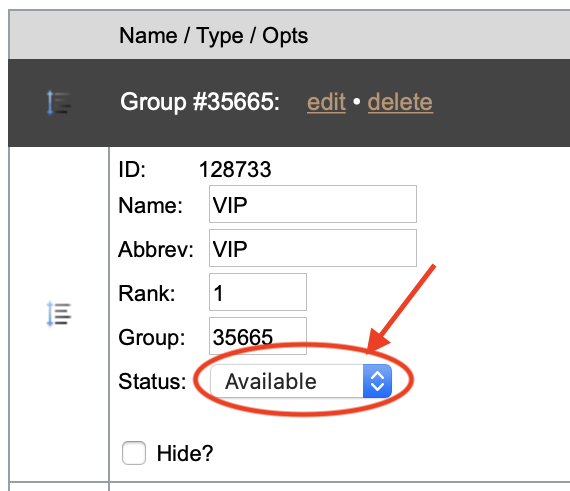Click the Name / Type / Opts column header
This screenshot has width=570, height=491.
click(213, 36)
